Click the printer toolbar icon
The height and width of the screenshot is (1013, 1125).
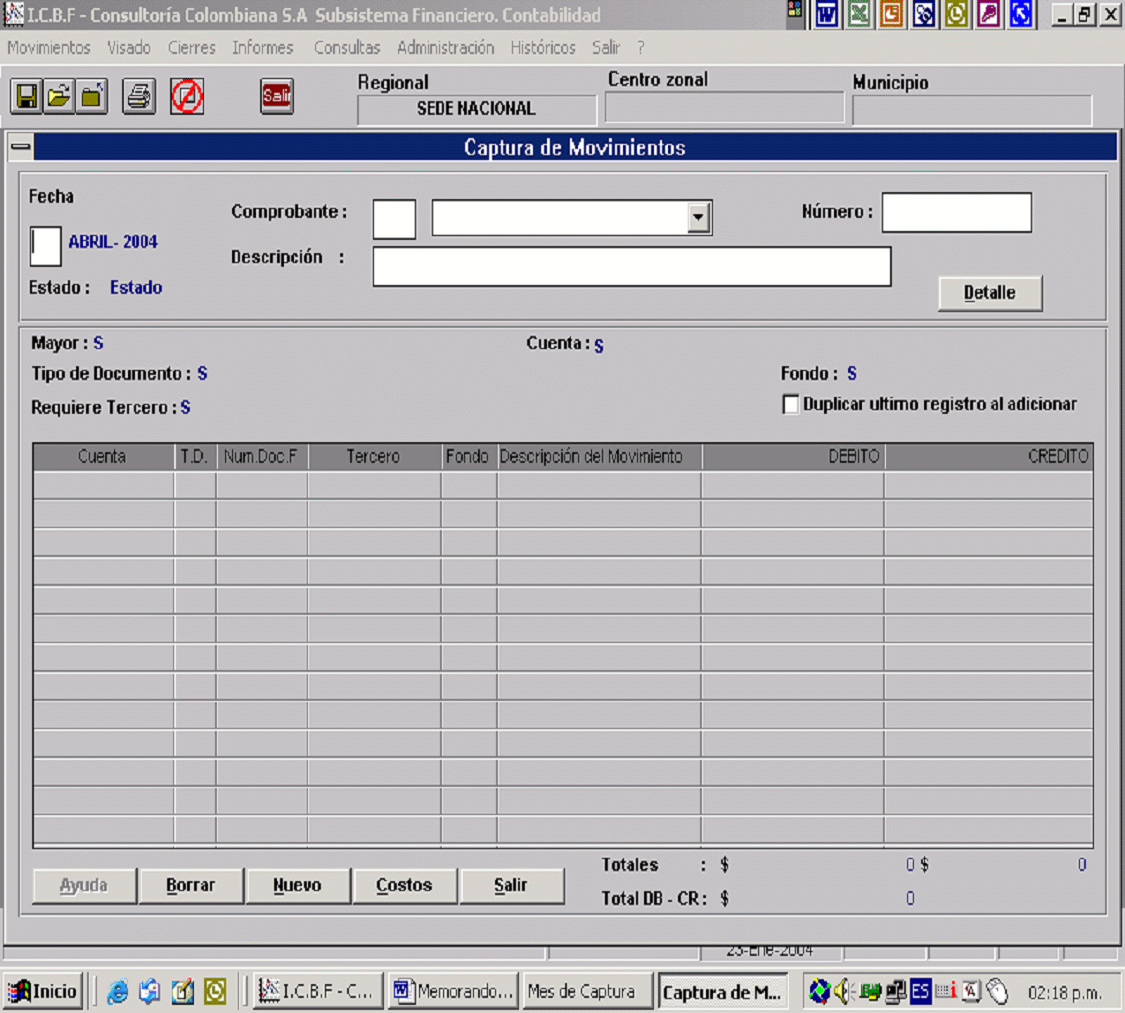click(x=139, y=97)
